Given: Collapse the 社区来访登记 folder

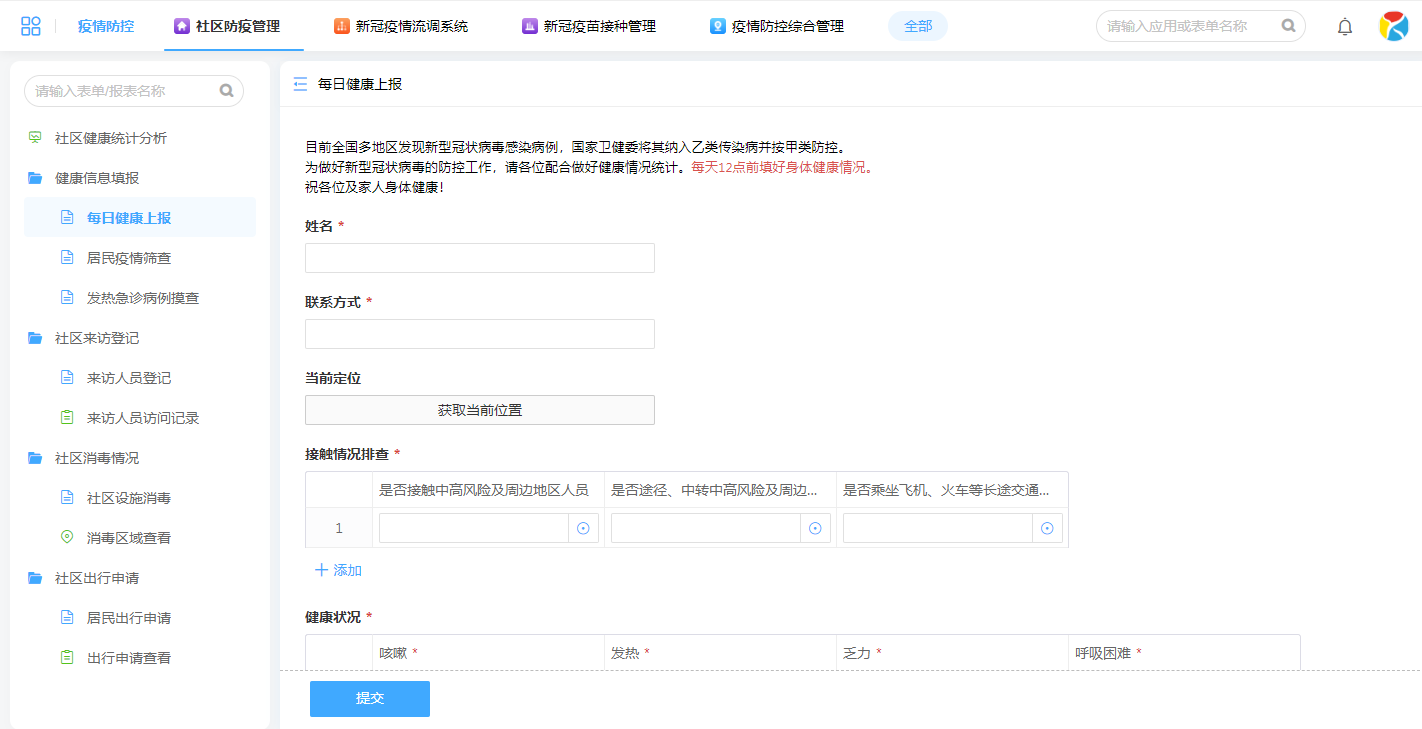Looking at the screenshot, I should (96, 338).
